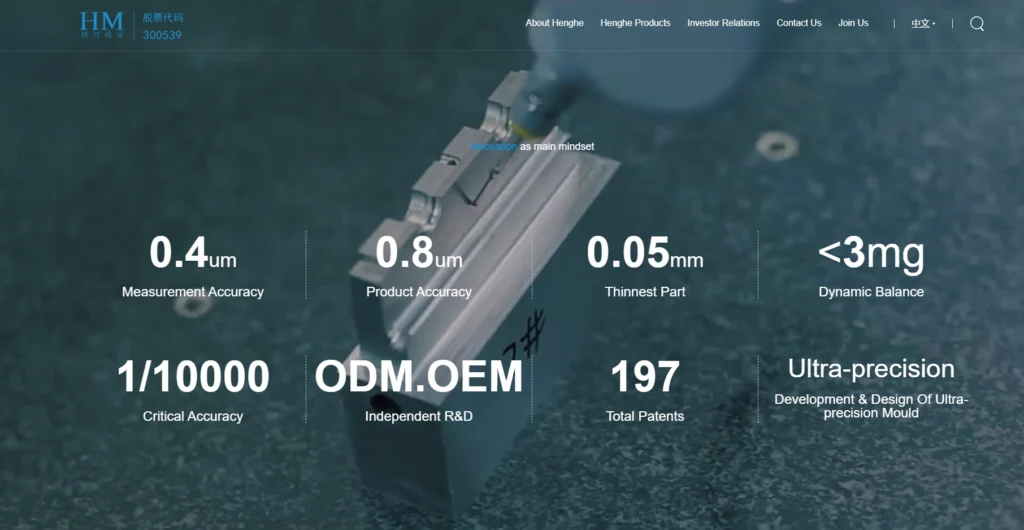The width and height of the screenshot is (1024, 530).
Task: Click the <3mg Dynamic Balance figure
Action: click(871, 254)
